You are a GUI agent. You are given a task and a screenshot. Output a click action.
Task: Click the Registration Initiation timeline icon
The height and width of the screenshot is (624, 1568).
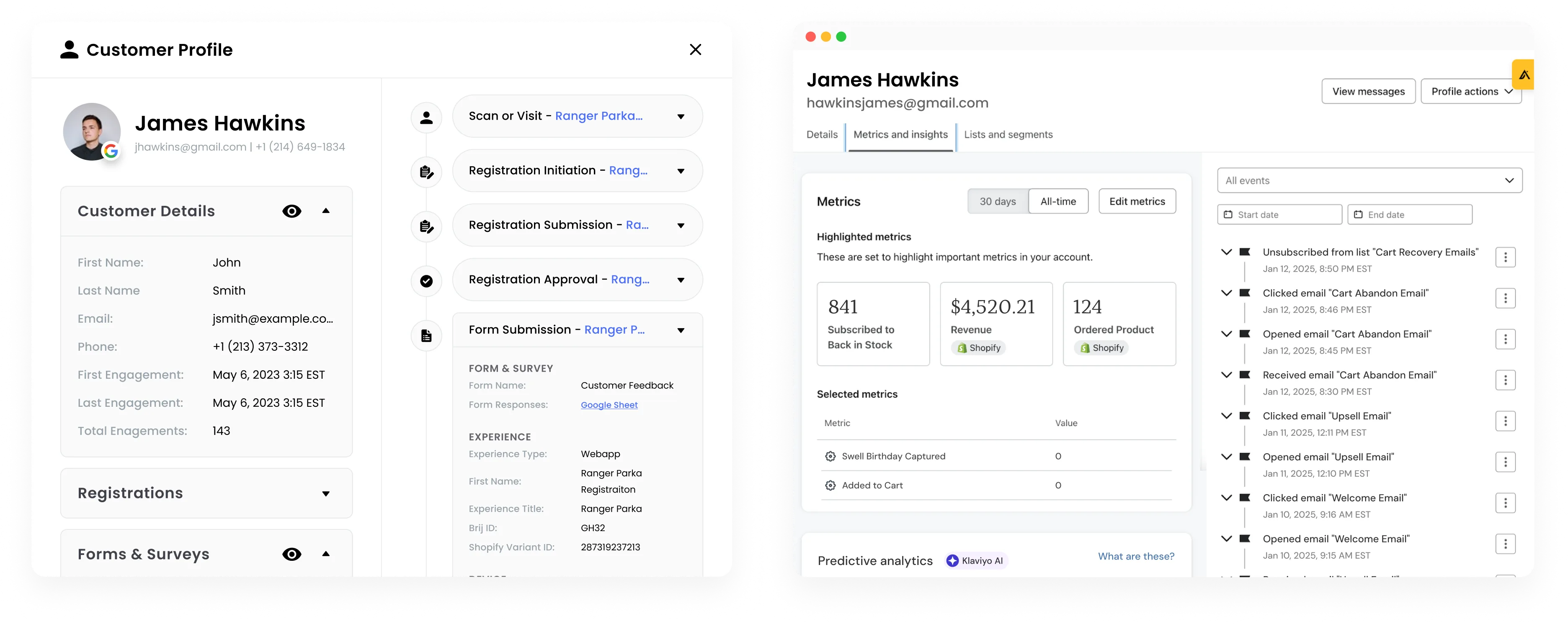coord(426,172)
